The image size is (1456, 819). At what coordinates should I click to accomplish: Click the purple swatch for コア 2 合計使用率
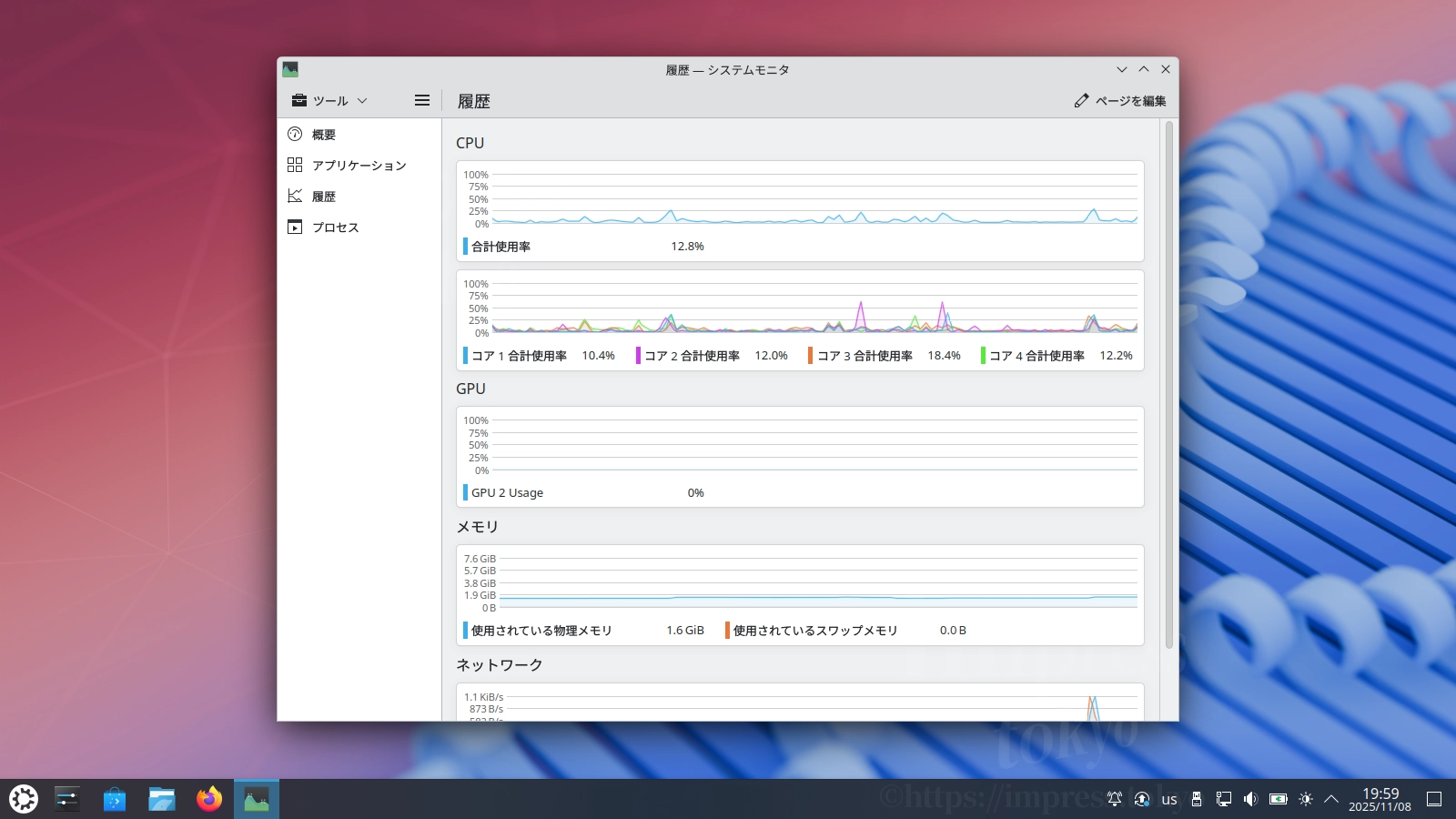pos(638,356)
